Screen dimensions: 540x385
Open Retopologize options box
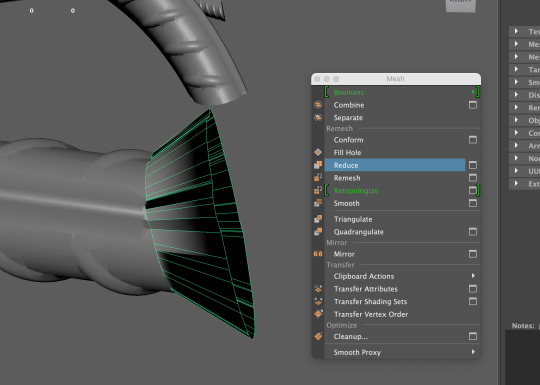(473, 190)
